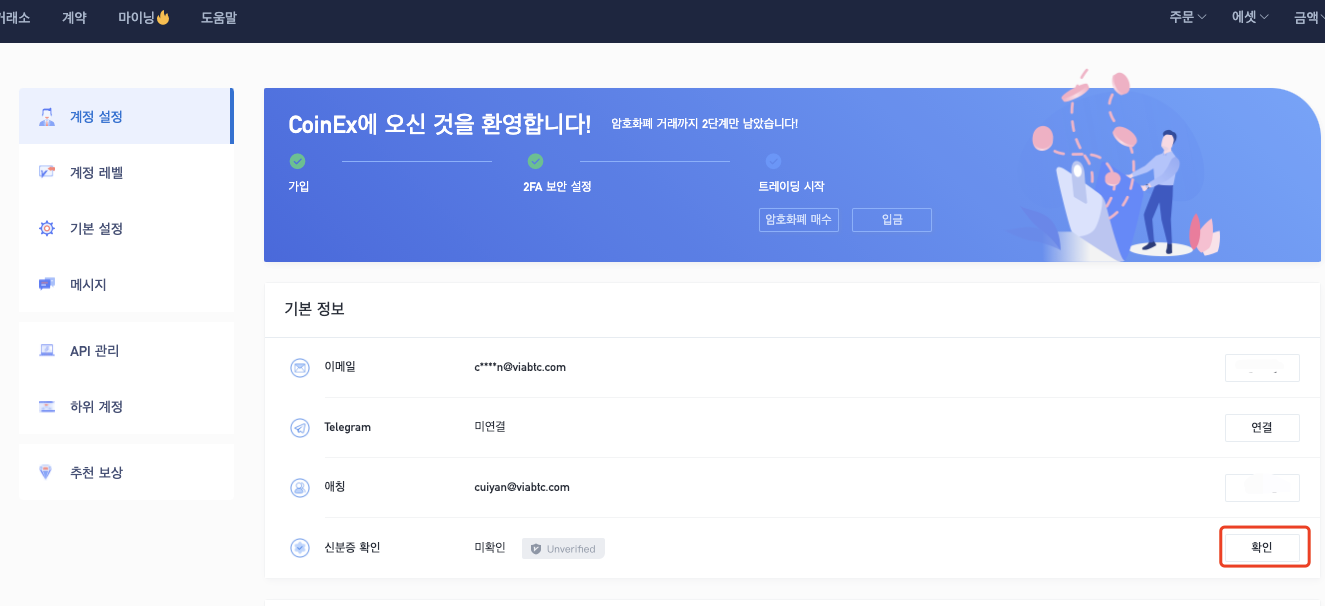Image resolution: width=1325 pixels, height=606 pixels.
Task: Click the 추천 보상 reward pin icon
Action: [x=46, y=471]
